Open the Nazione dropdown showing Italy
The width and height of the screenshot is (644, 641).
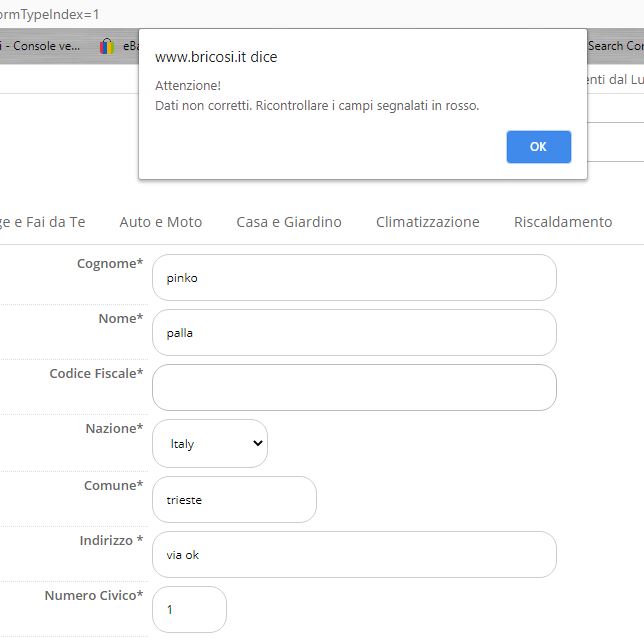210,443
